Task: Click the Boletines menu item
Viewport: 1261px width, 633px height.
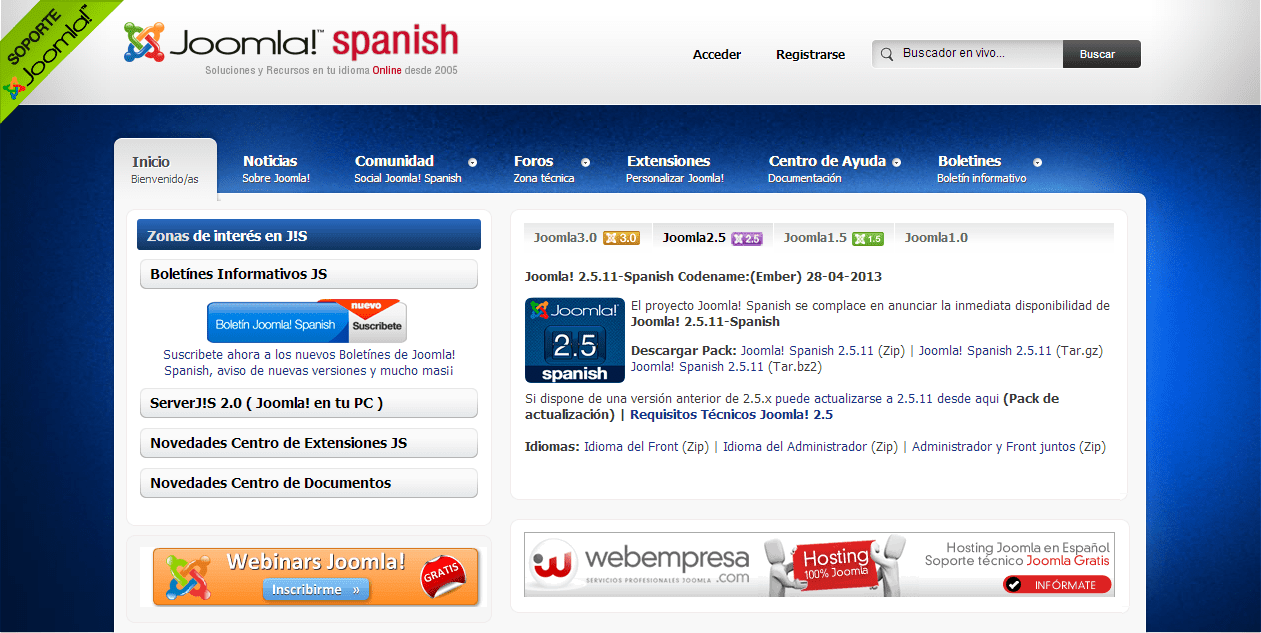Action: pyautogui.click(x=981, y=168)
